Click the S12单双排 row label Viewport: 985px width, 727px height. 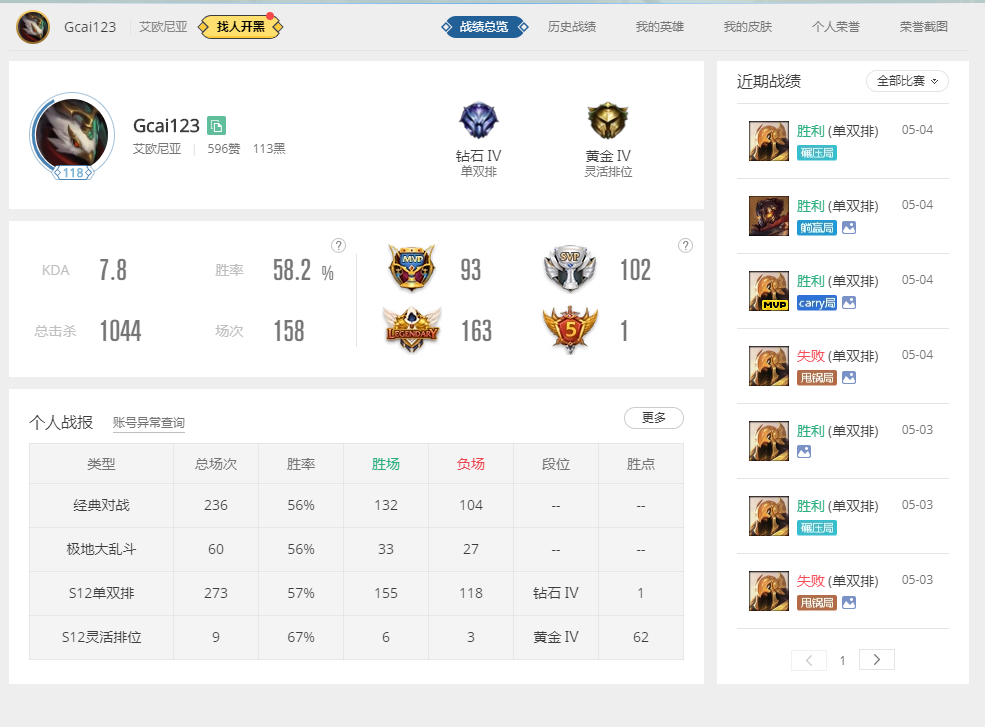tap(101, 593)
